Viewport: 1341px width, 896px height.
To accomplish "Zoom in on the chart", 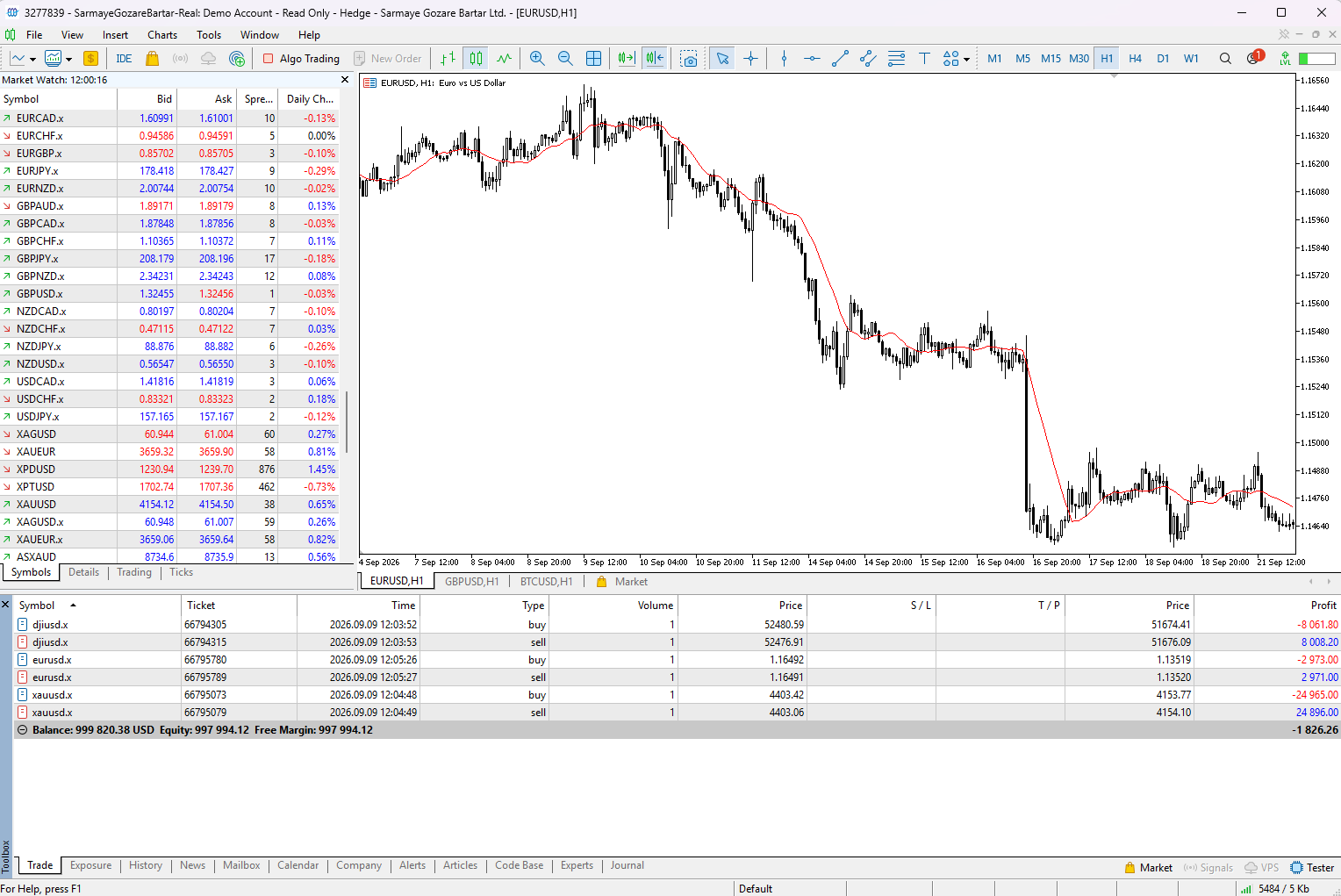I will point(537,59).
